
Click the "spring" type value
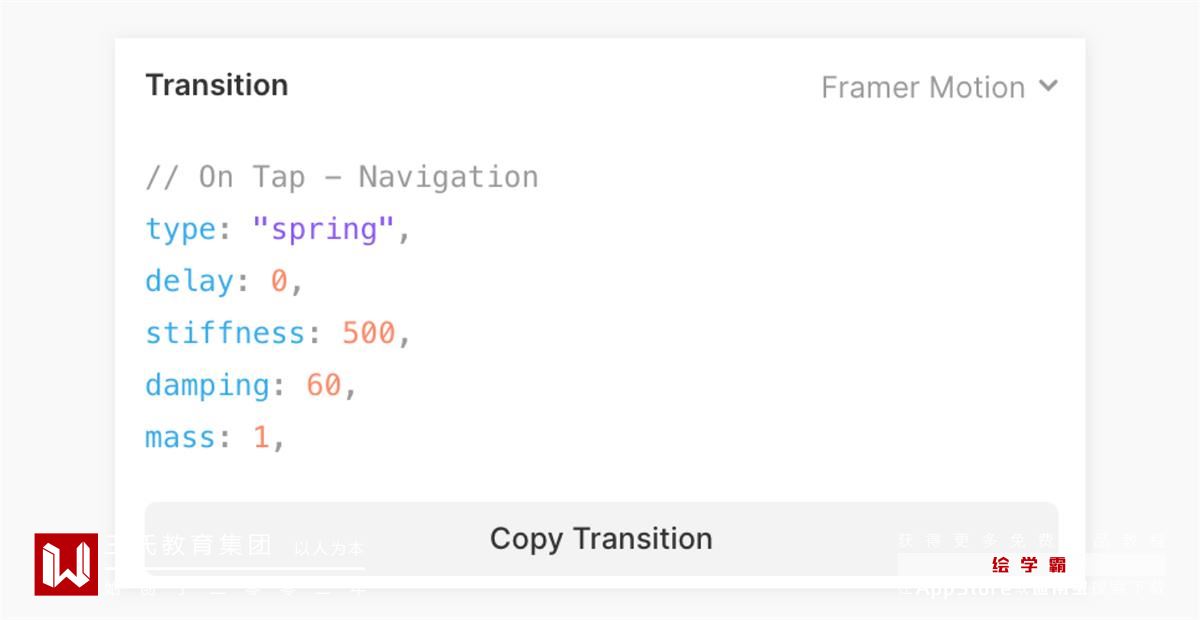(x=321, y=229)
